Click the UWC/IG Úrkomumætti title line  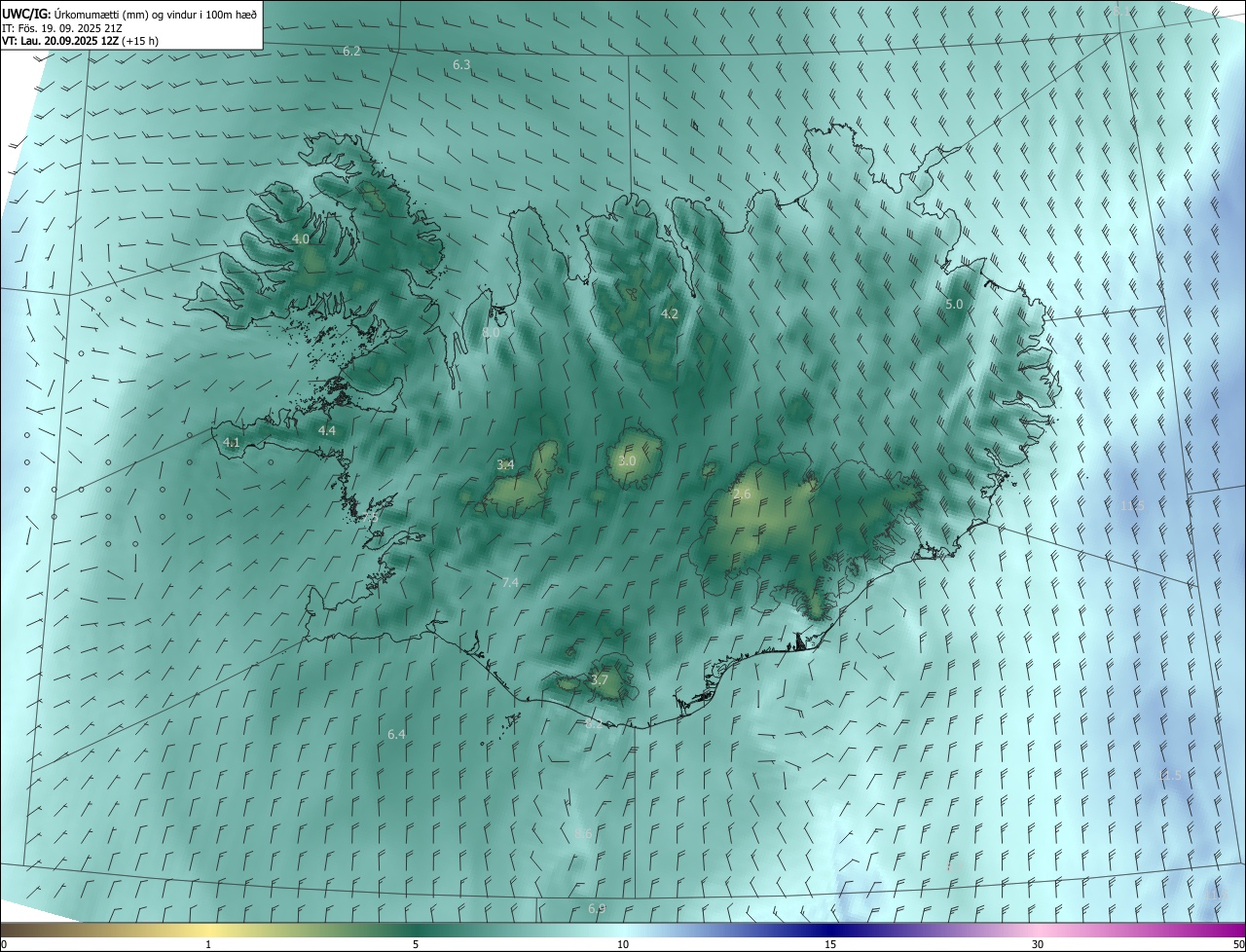point(129,14)
